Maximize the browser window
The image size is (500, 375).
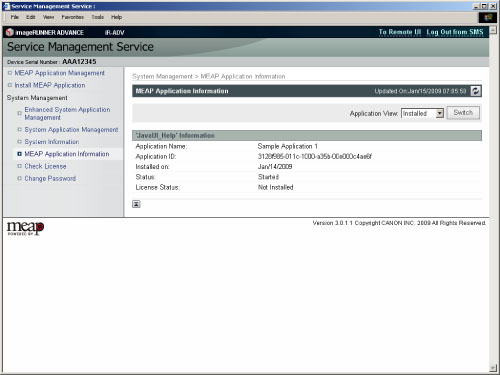point(484,6)
